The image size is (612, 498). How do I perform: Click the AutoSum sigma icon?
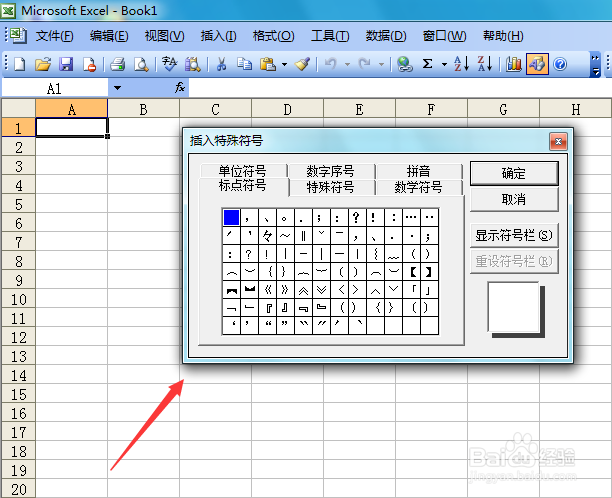pos(428,64)
